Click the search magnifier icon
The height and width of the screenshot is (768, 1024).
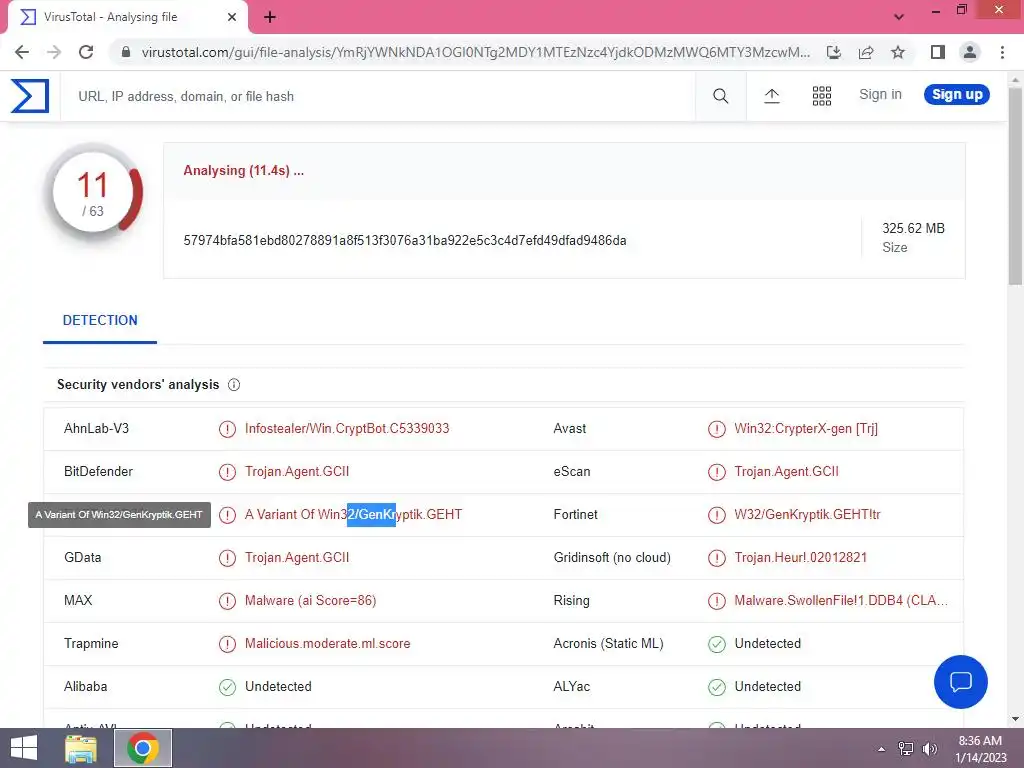[720, 96]
